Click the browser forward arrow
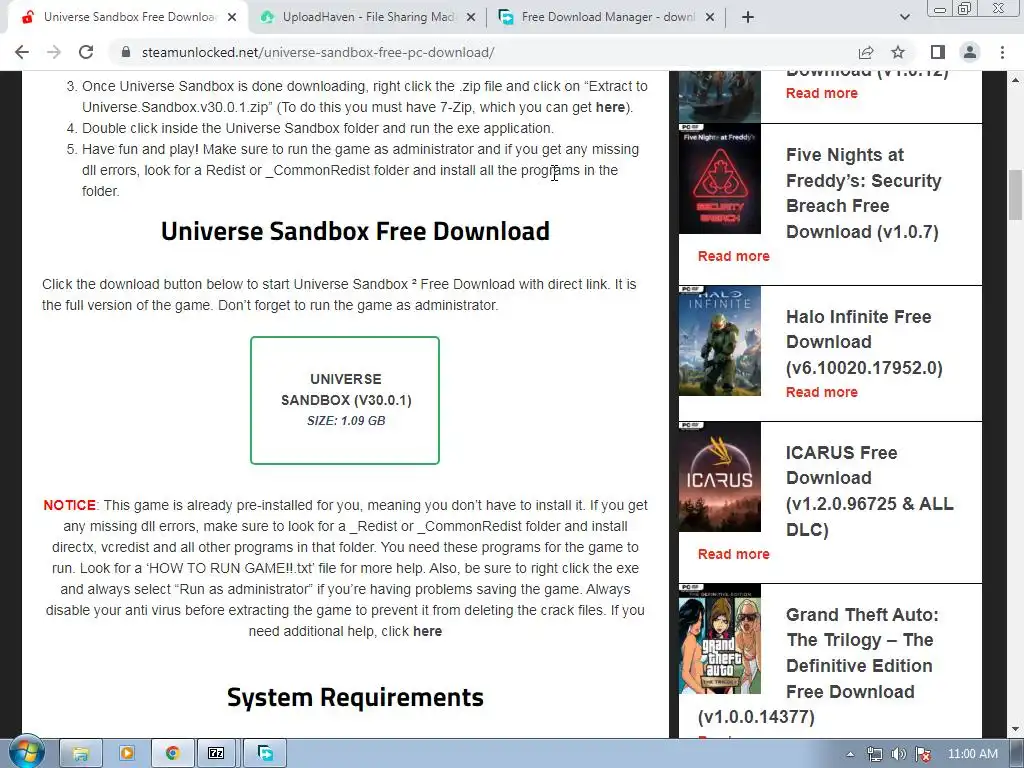 [x=54, y=52]
